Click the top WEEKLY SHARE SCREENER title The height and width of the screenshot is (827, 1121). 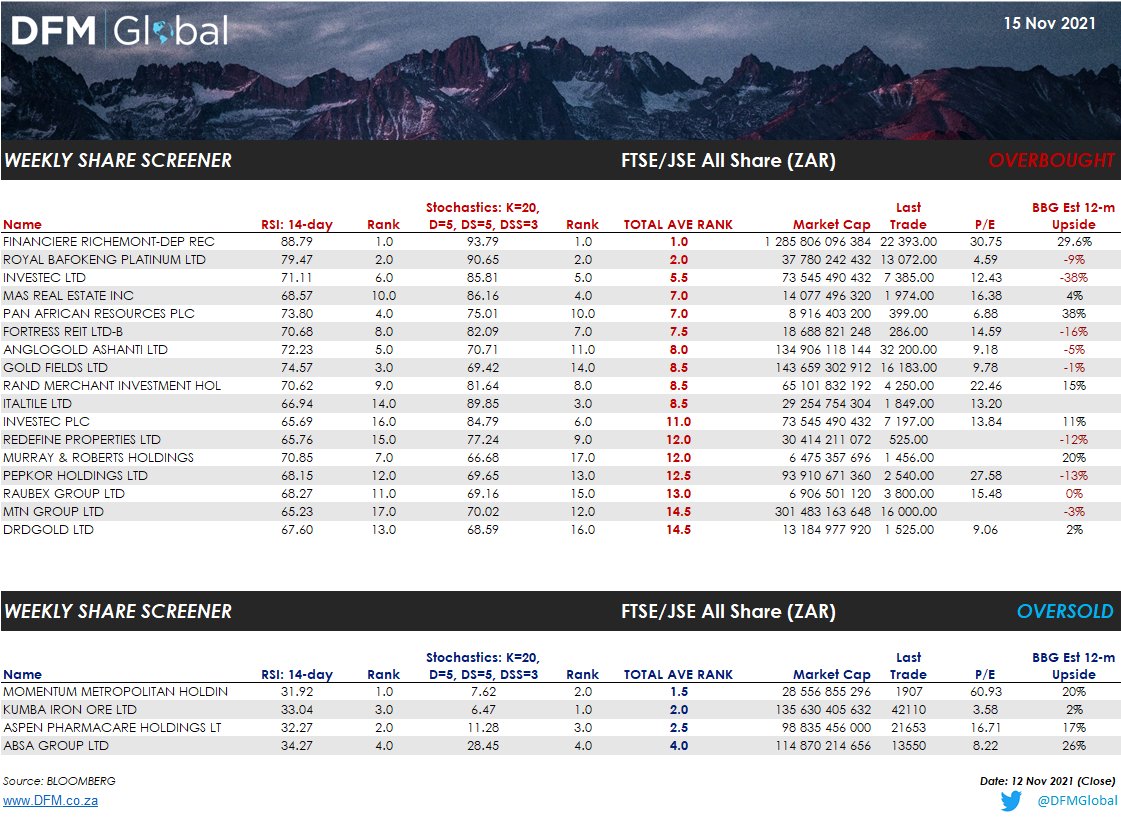(118, 160)
